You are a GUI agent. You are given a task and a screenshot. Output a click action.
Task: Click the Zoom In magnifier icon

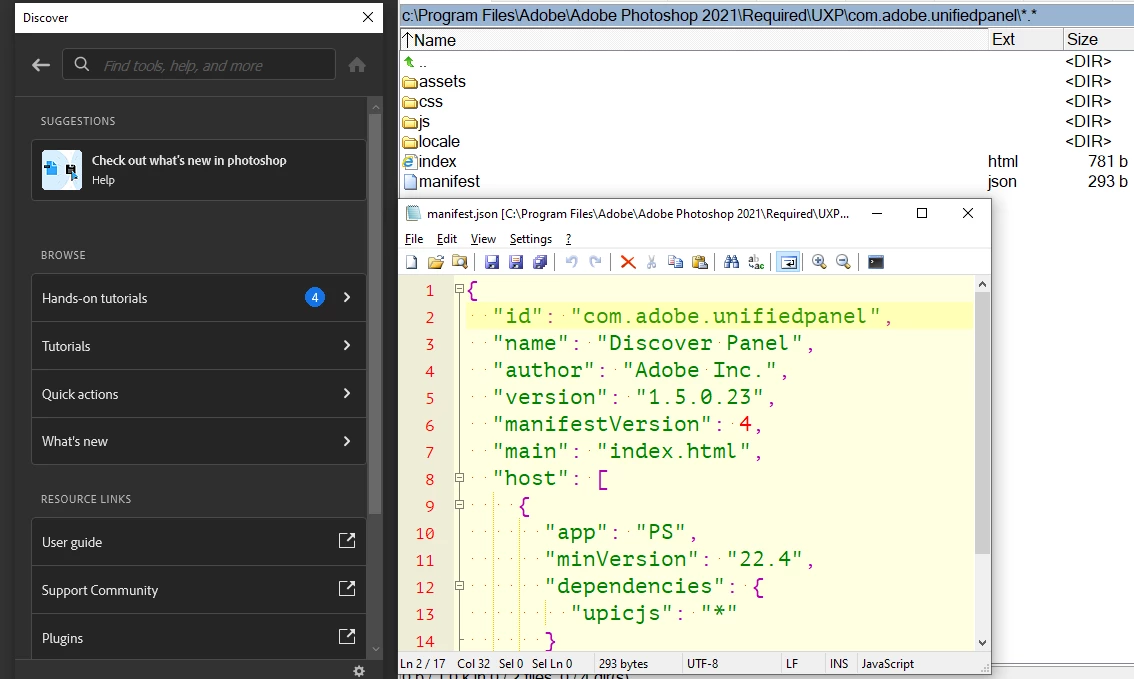819,262
